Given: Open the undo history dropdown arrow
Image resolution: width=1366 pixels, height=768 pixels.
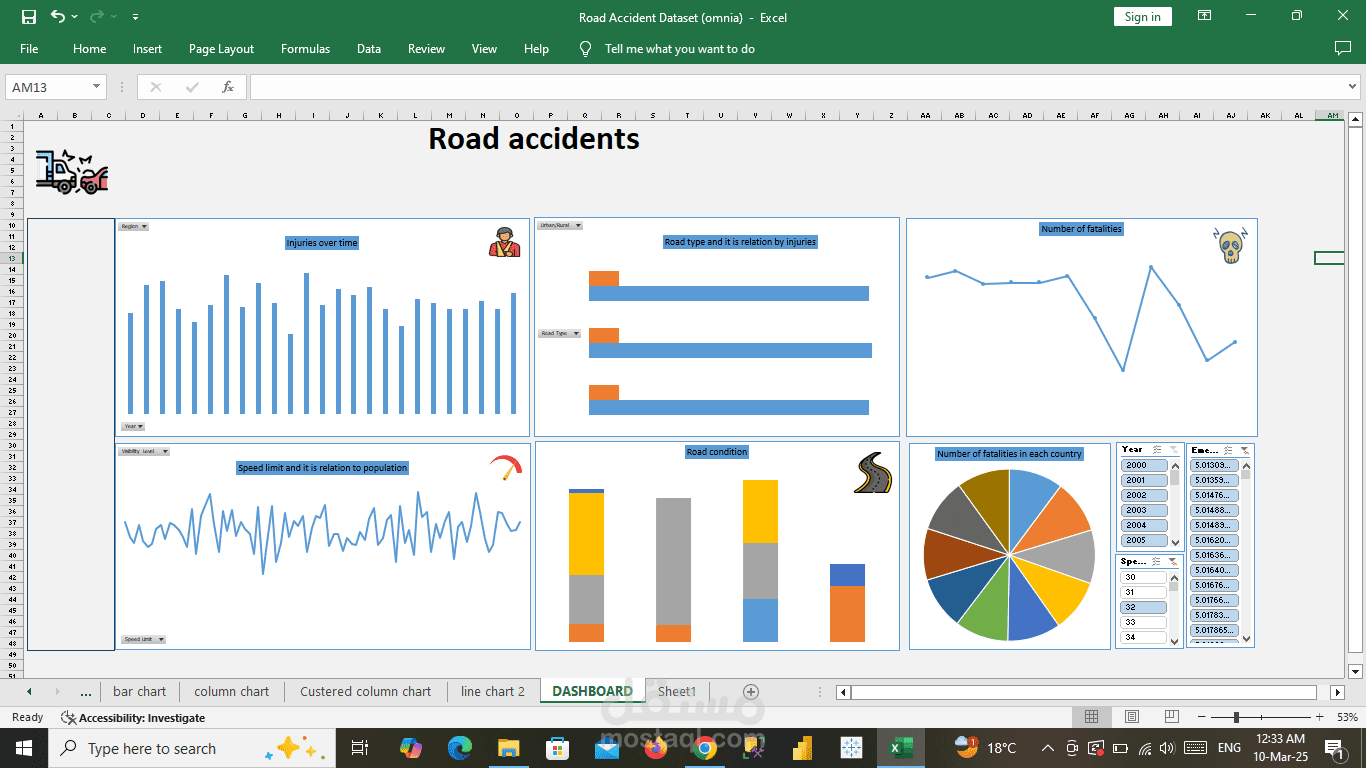Looking at the screenshot, I should pyautogui.click(x=75, y=17).
